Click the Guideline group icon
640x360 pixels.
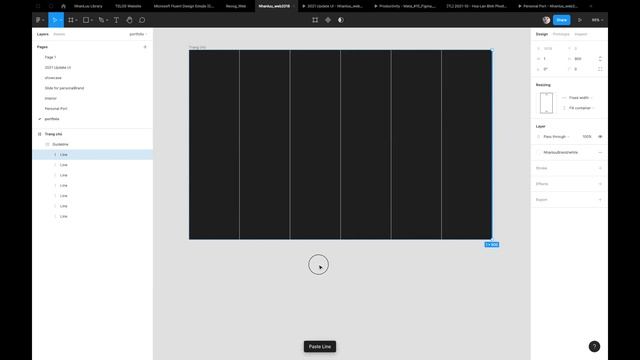coord(47,144)
